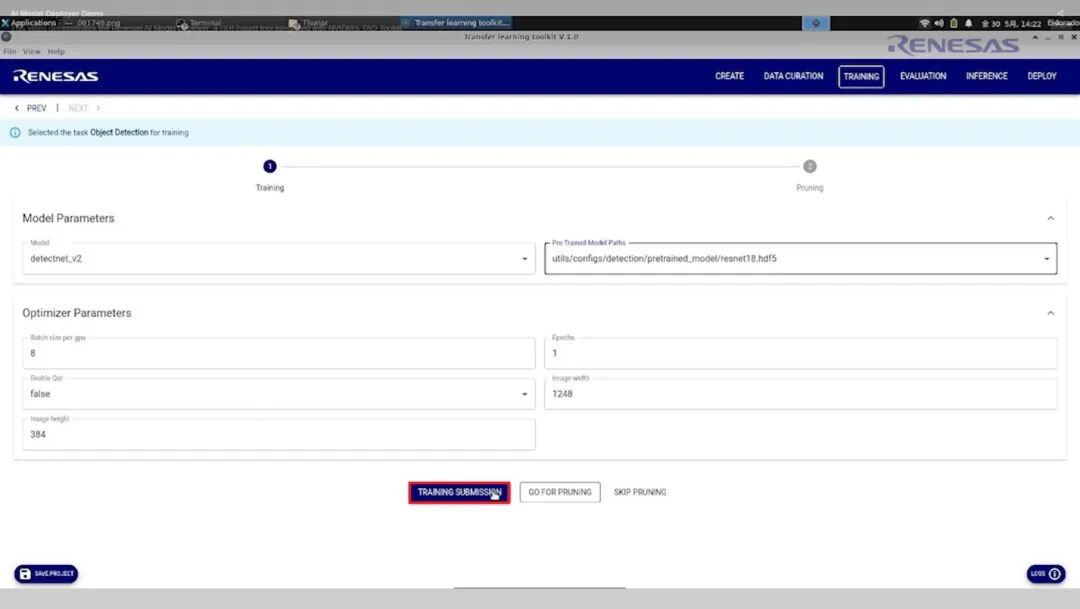Open the LOGS button label
1080x609 pixels.
pos(1037,574)
